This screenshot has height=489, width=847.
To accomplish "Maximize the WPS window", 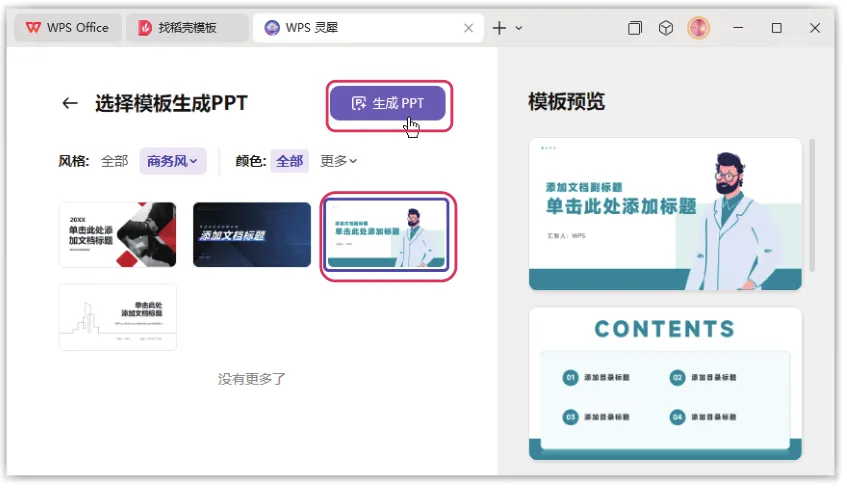I will [777, 28].
